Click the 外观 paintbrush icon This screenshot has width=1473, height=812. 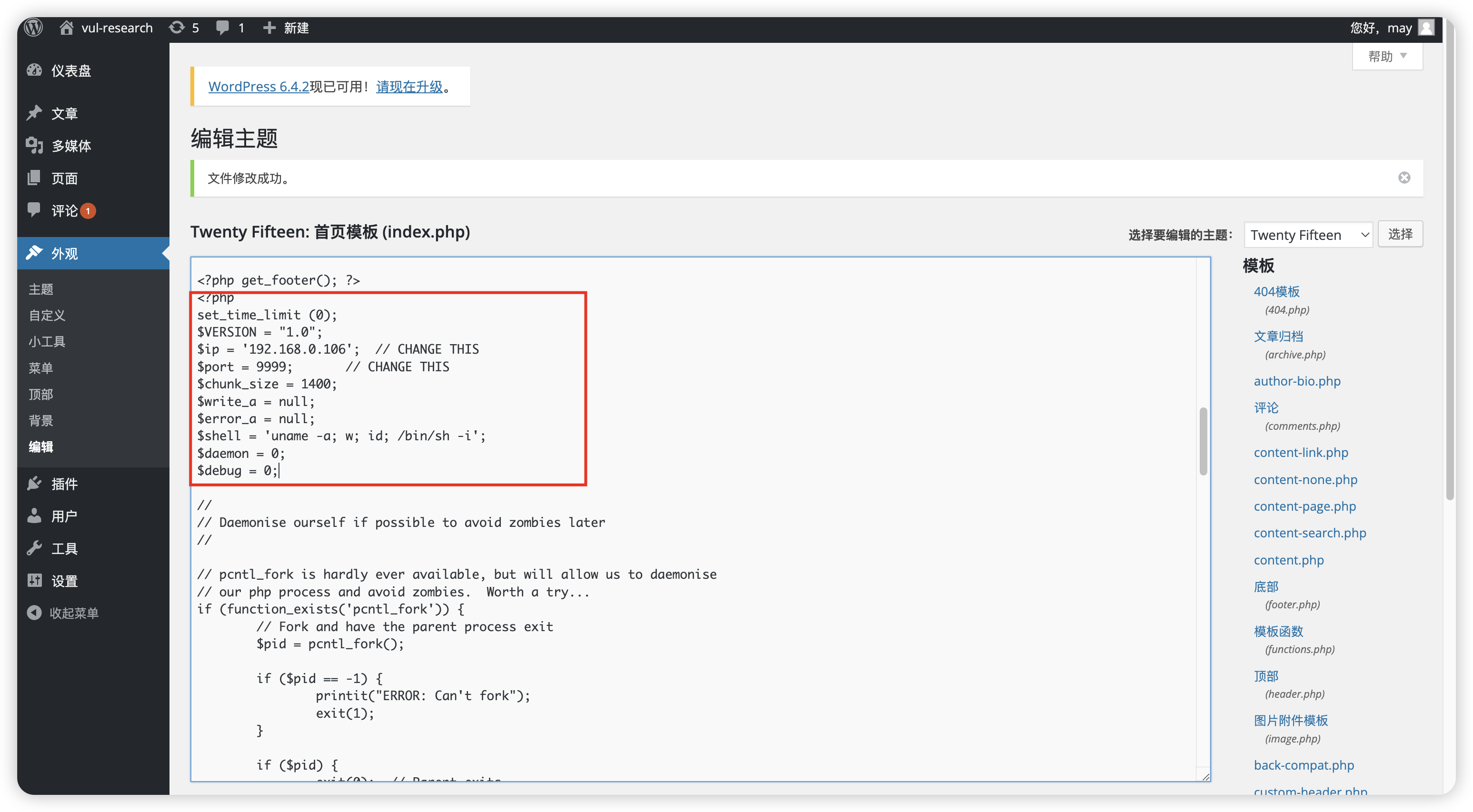pos(34,253)
